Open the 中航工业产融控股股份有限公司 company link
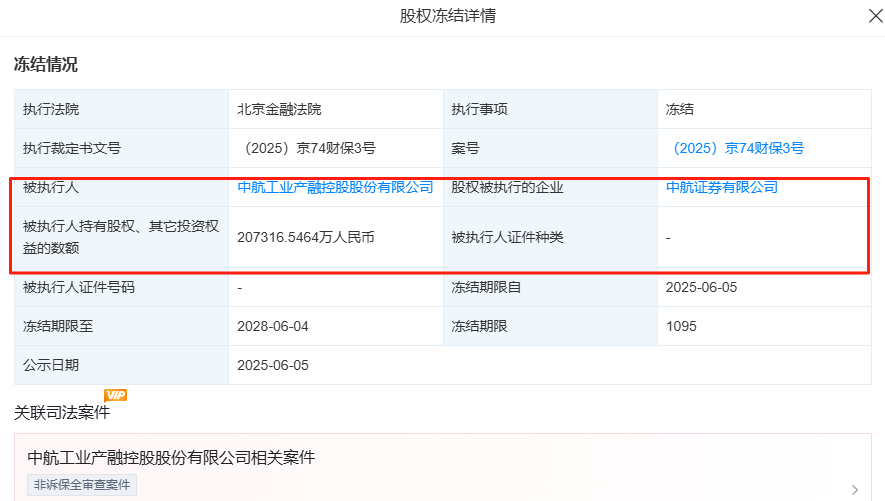Screen dimensions: 885x501 335,187
